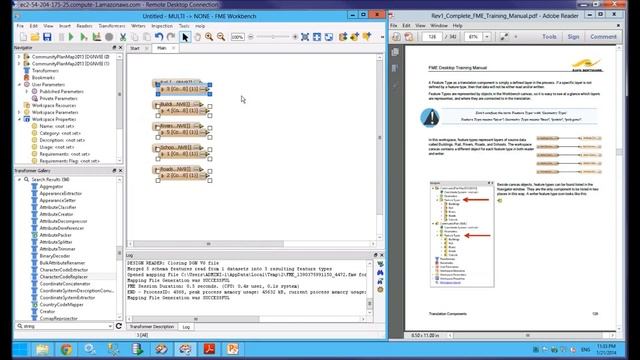The height and width of the screenshot is (360, 640).
Task: Open a workspace via the folder icon
Action: pos(35,37)
